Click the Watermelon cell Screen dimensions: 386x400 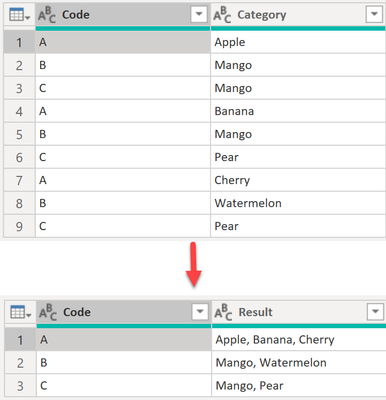[298, 203]
